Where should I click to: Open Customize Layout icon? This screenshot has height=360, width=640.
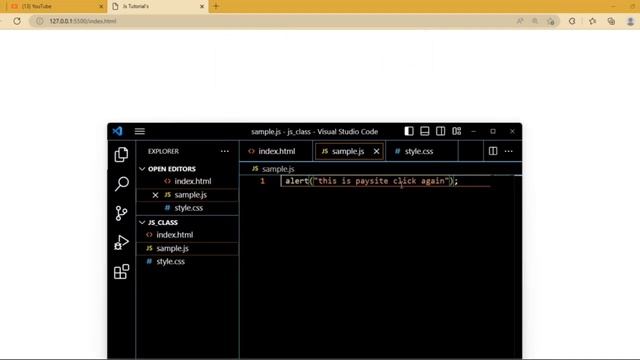click(x=456, y=131)
